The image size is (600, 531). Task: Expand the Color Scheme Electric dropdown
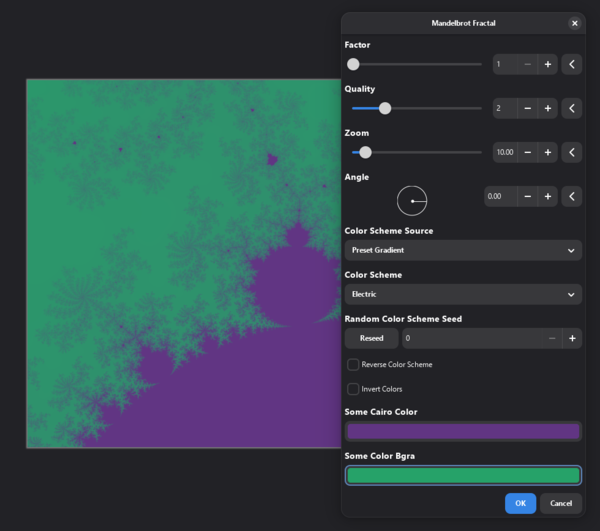point(462,294)
